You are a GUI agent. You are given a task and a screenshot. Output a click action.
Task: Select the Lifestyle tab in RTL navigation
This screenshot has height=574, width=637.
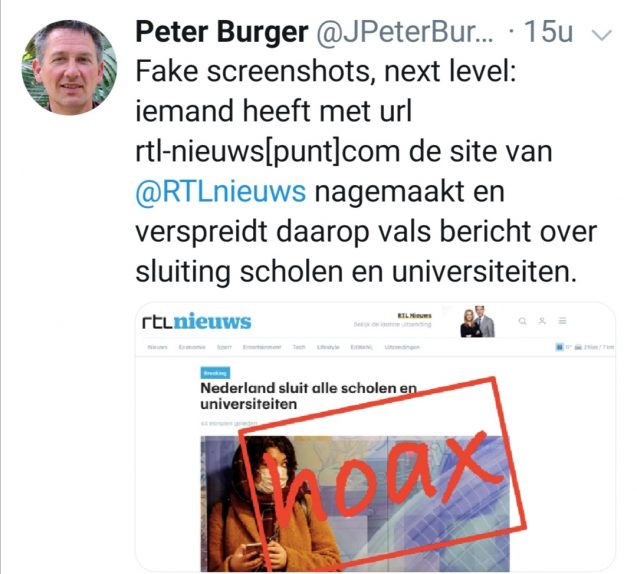pyautogui.click(x=328, y=347)
